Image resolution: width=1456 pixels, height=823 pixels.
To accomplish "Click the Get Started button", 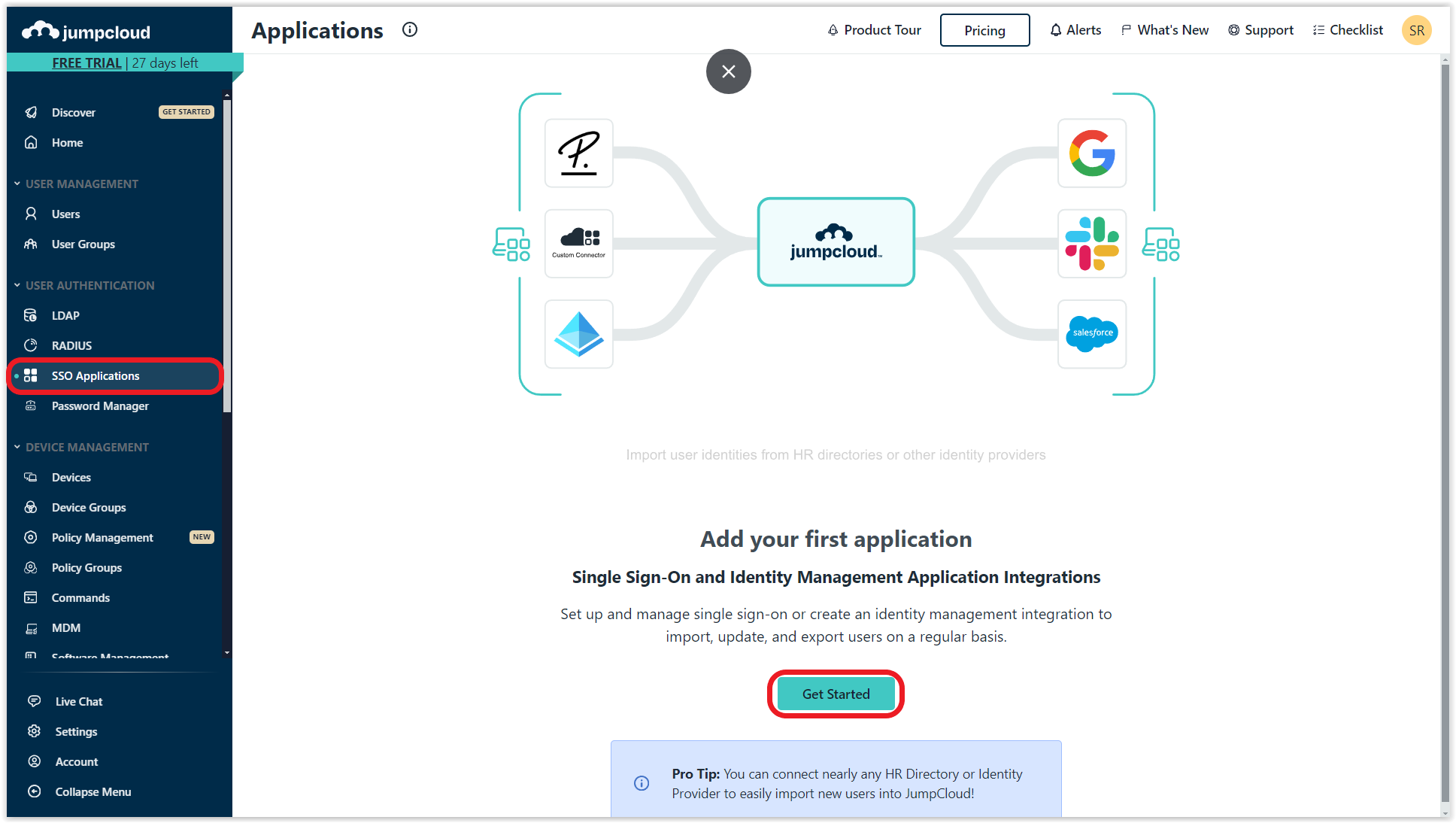I will 836,694.
